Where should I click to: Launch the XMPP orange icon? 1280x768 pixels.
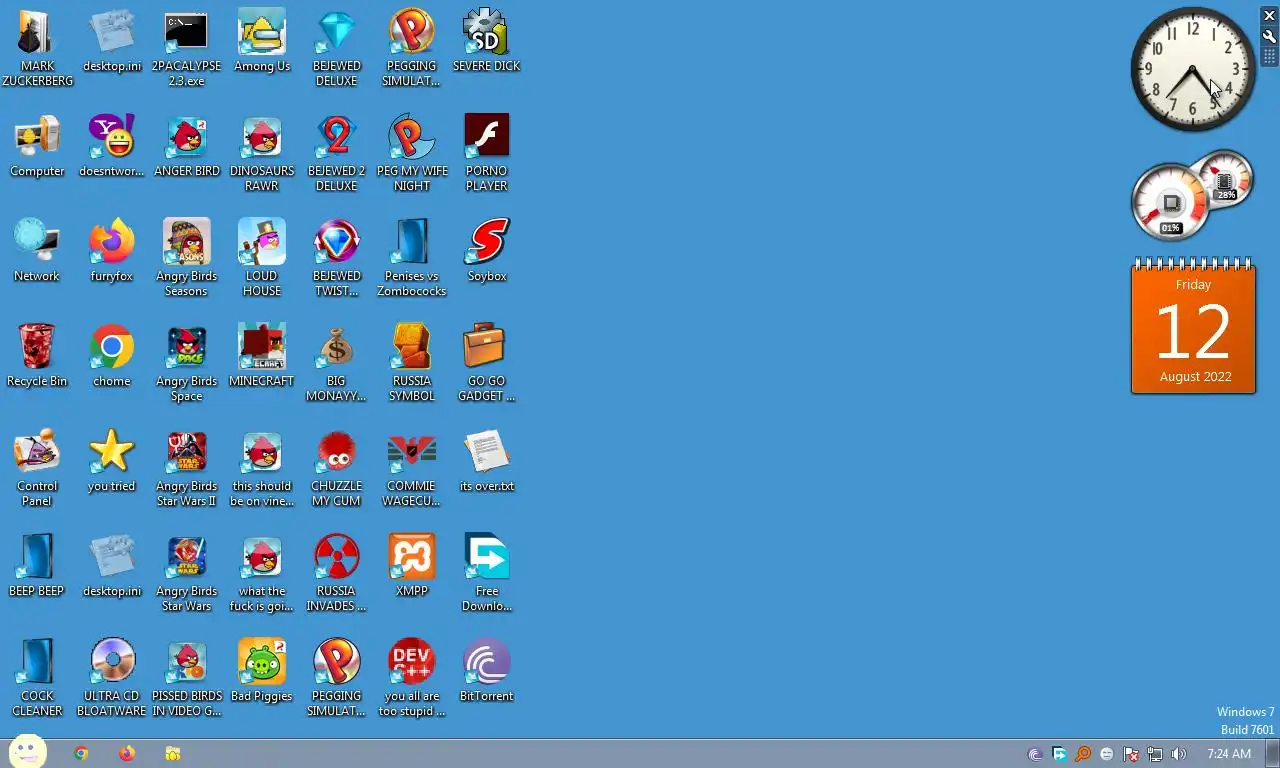point(412,565)
